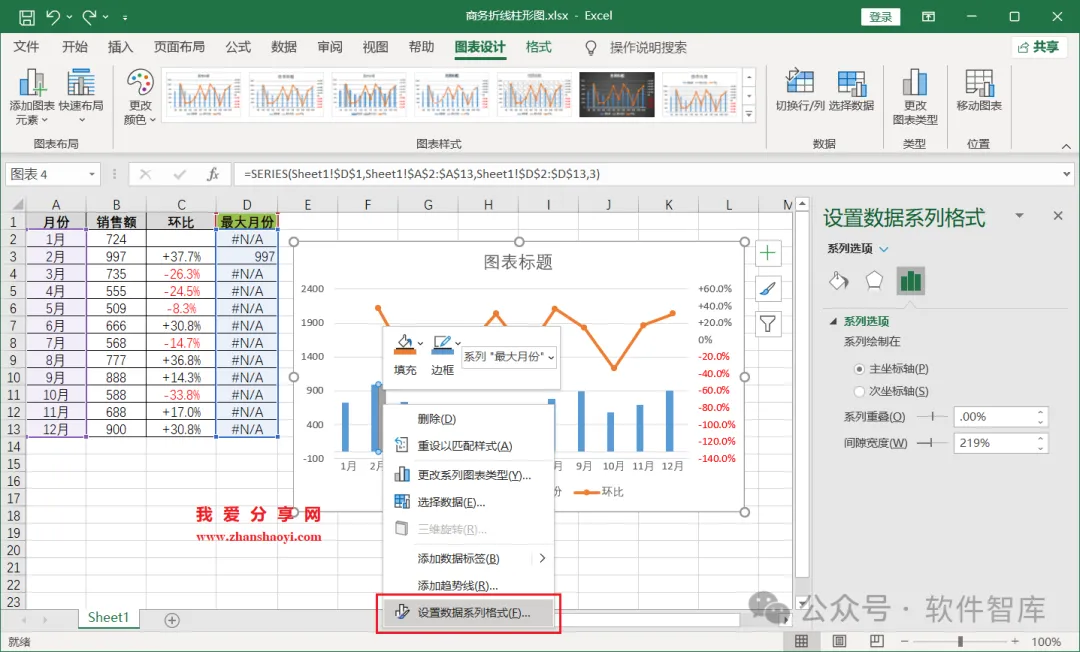The width and height of the screenshot is (1080, 652).
Task: Open the 格式 ribbon tab
Action: pyautogui.click(x=539, y=47)
